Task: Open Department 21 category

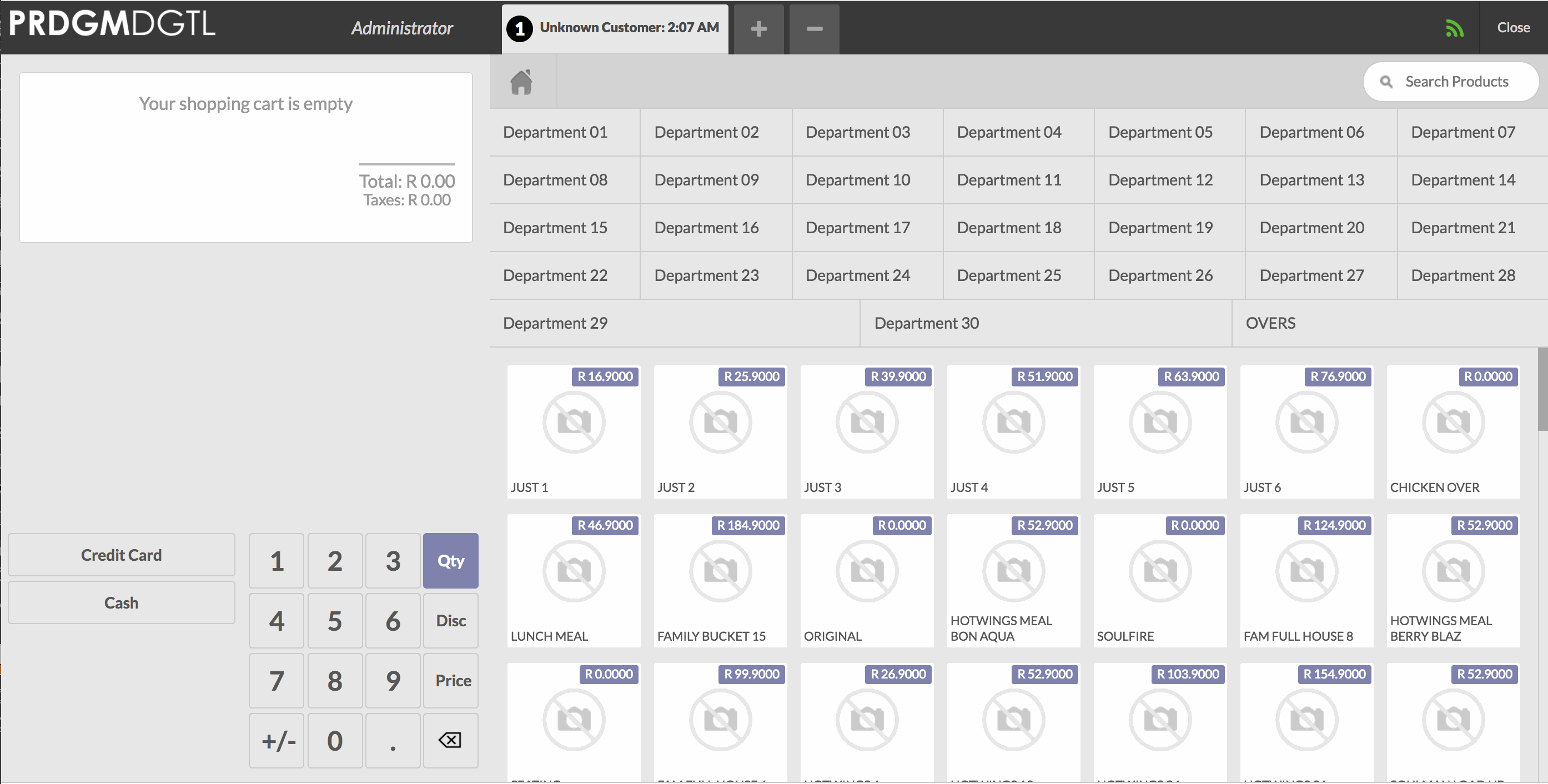Action: pyautogui.click(x=1472, y=228)
